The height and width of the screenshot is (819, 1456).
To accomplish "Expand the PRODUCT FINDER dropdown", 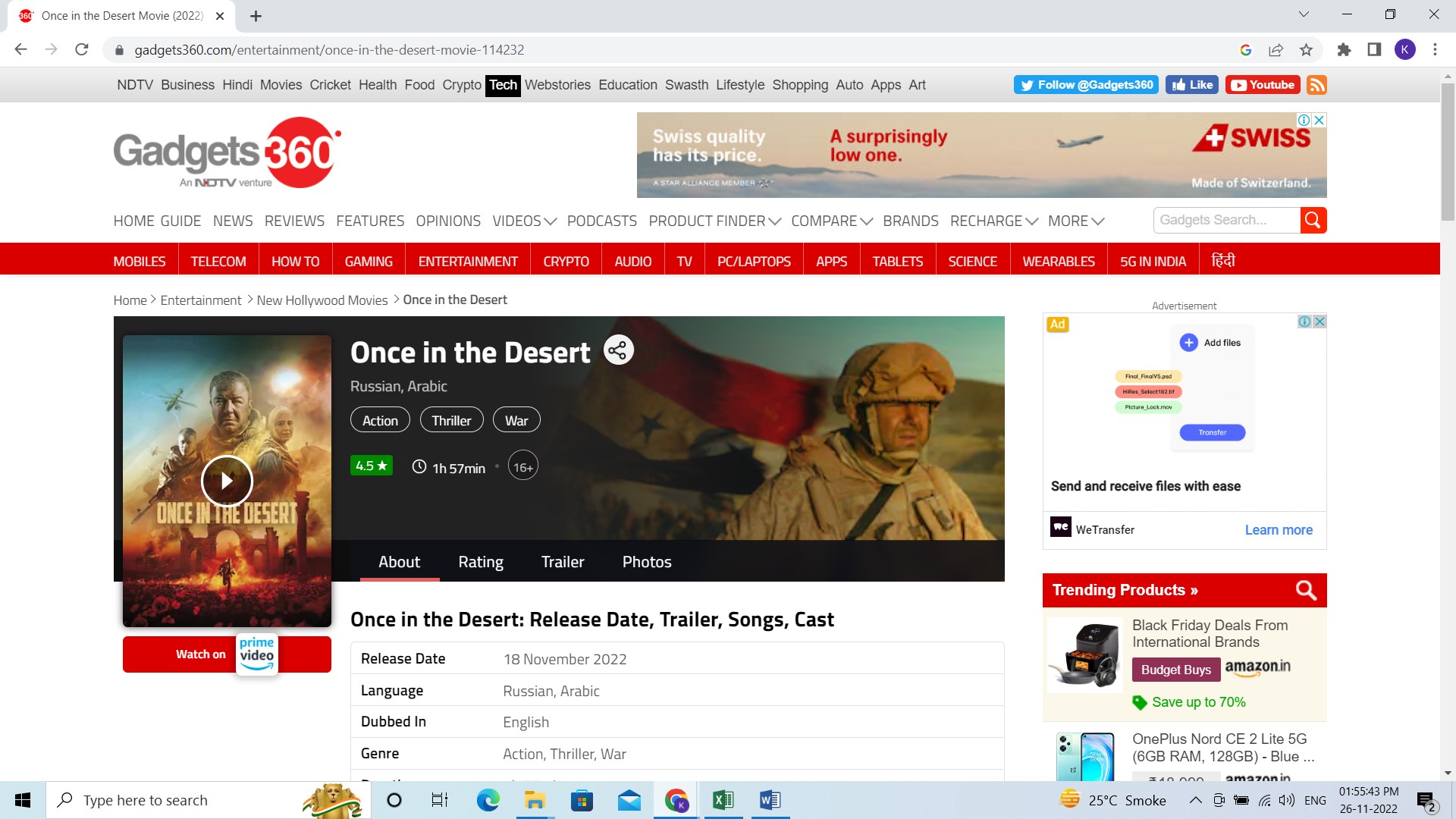I will point(714,221).
